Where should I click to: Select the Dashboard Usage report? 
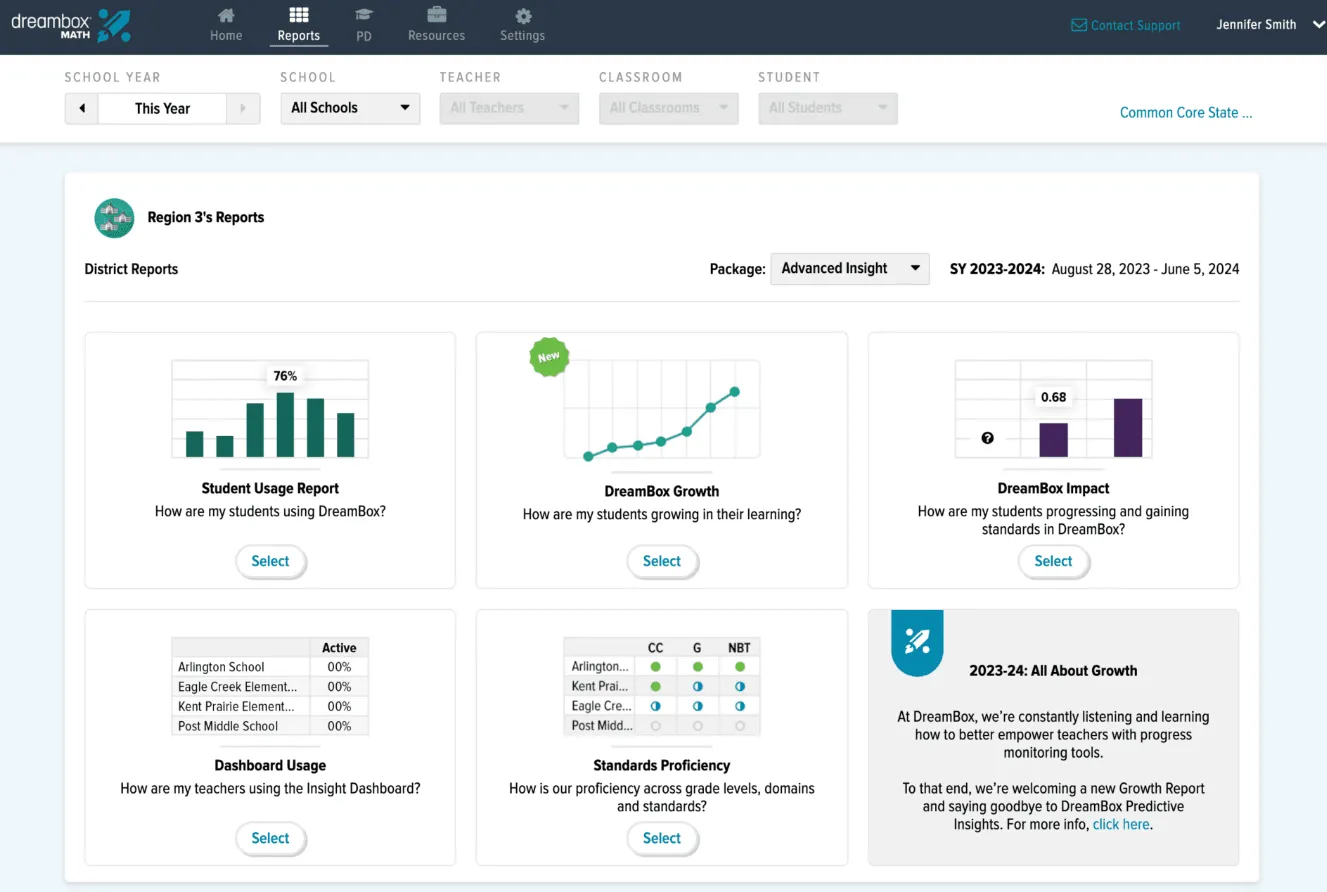tap(270, 838)
